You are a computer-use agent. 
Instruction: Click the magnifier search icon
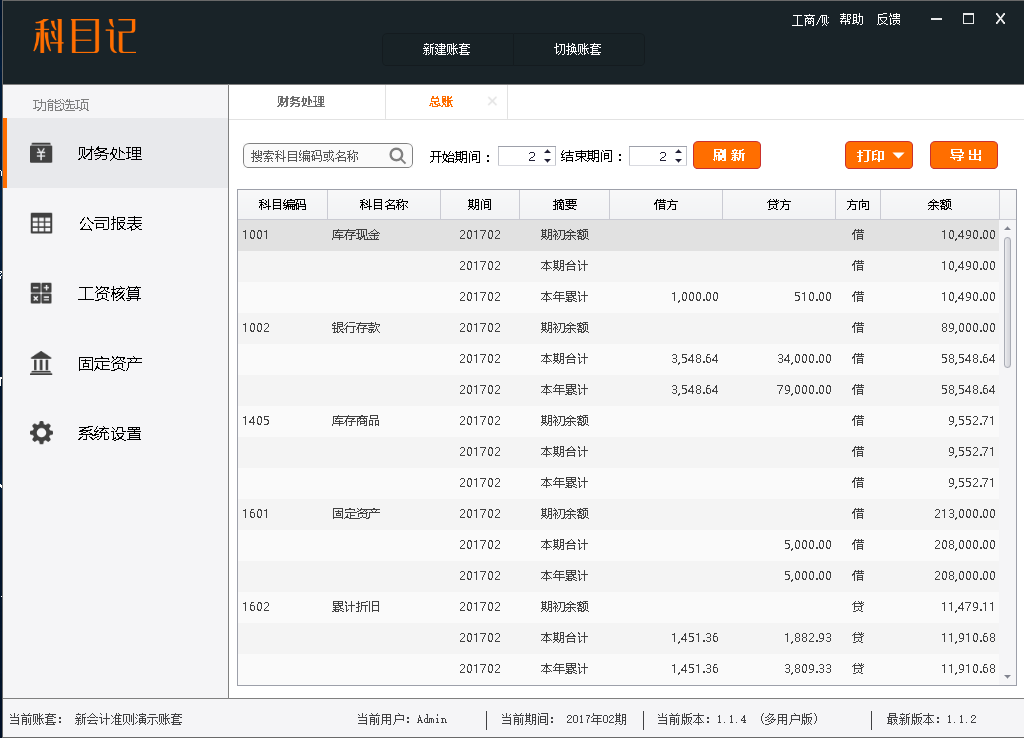point(398,156)
